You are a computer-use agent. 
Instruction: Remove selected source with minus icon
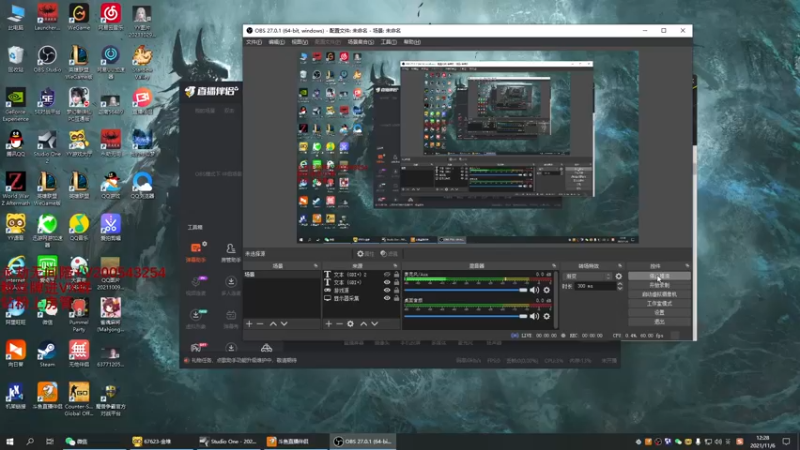click(x=339, y=324)
